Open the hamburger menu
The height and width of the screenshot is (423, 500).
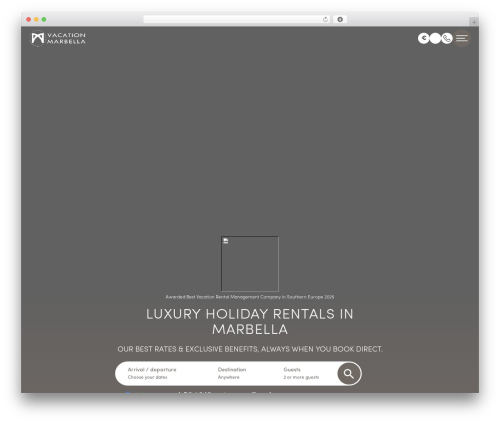click(x=462, y=38)
